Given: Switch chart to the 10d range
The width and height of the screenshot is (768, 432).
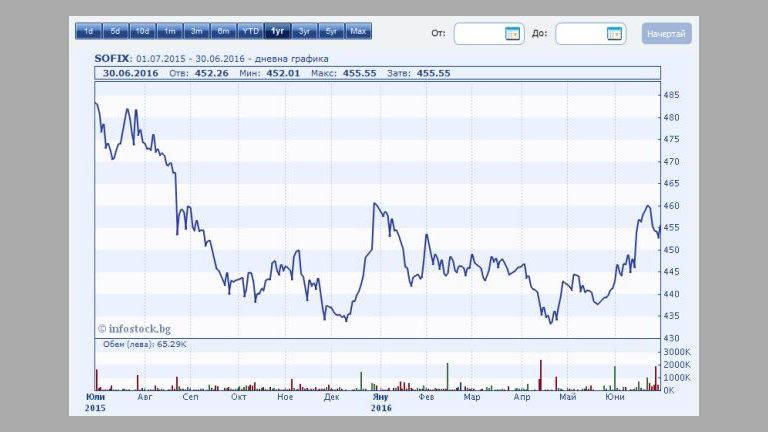Looking at the screenshot, I should [x=142, y=32].
